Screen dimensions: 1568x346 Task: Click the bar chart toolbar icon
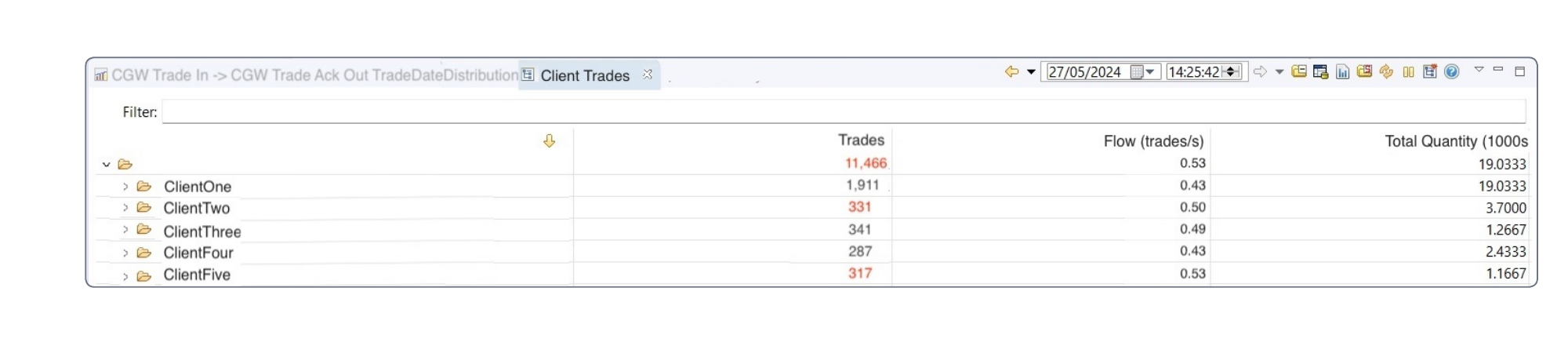[x=1342, y=72]
